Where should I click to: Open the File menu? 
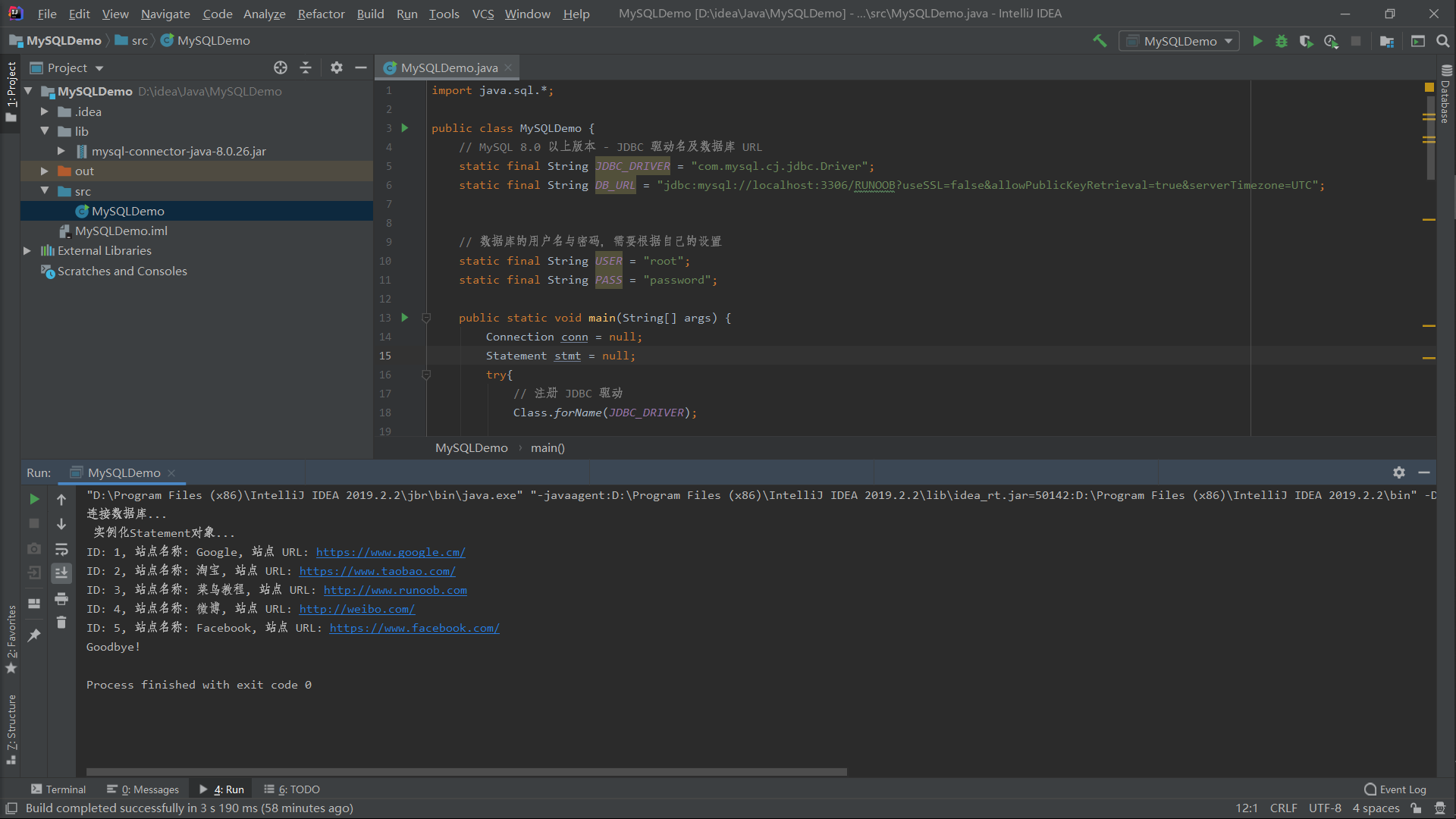pyautogui.click(x=47, y=14)
